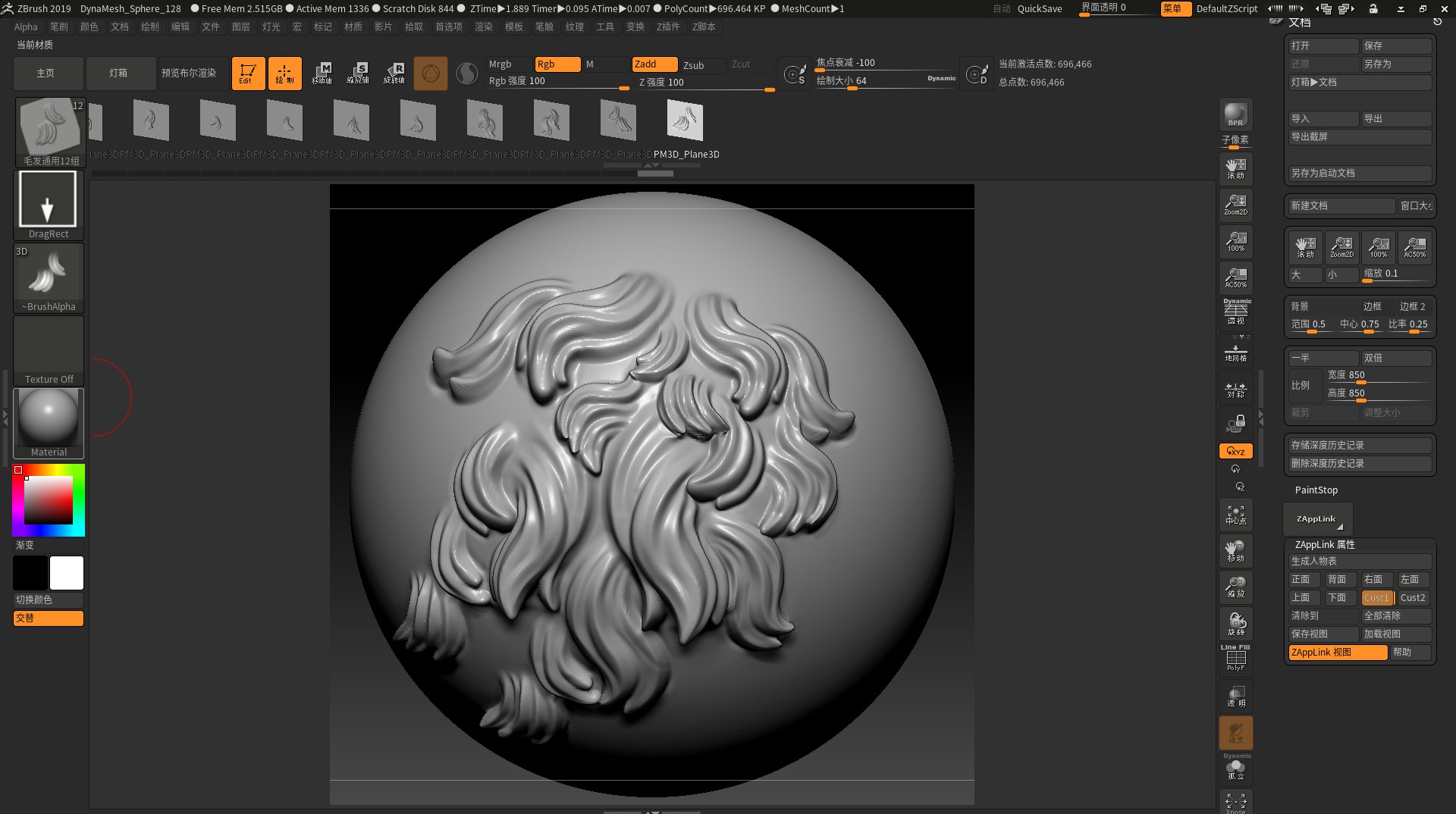Toggle PolyF wireframe display icon
This screenshot has width=1456, height=814.
[x=1235, y=656]
